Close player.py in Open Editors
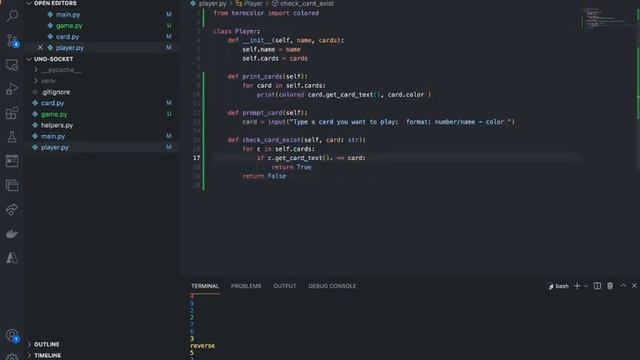The width and height of the screenshot is (640, 360). (40, 48)
